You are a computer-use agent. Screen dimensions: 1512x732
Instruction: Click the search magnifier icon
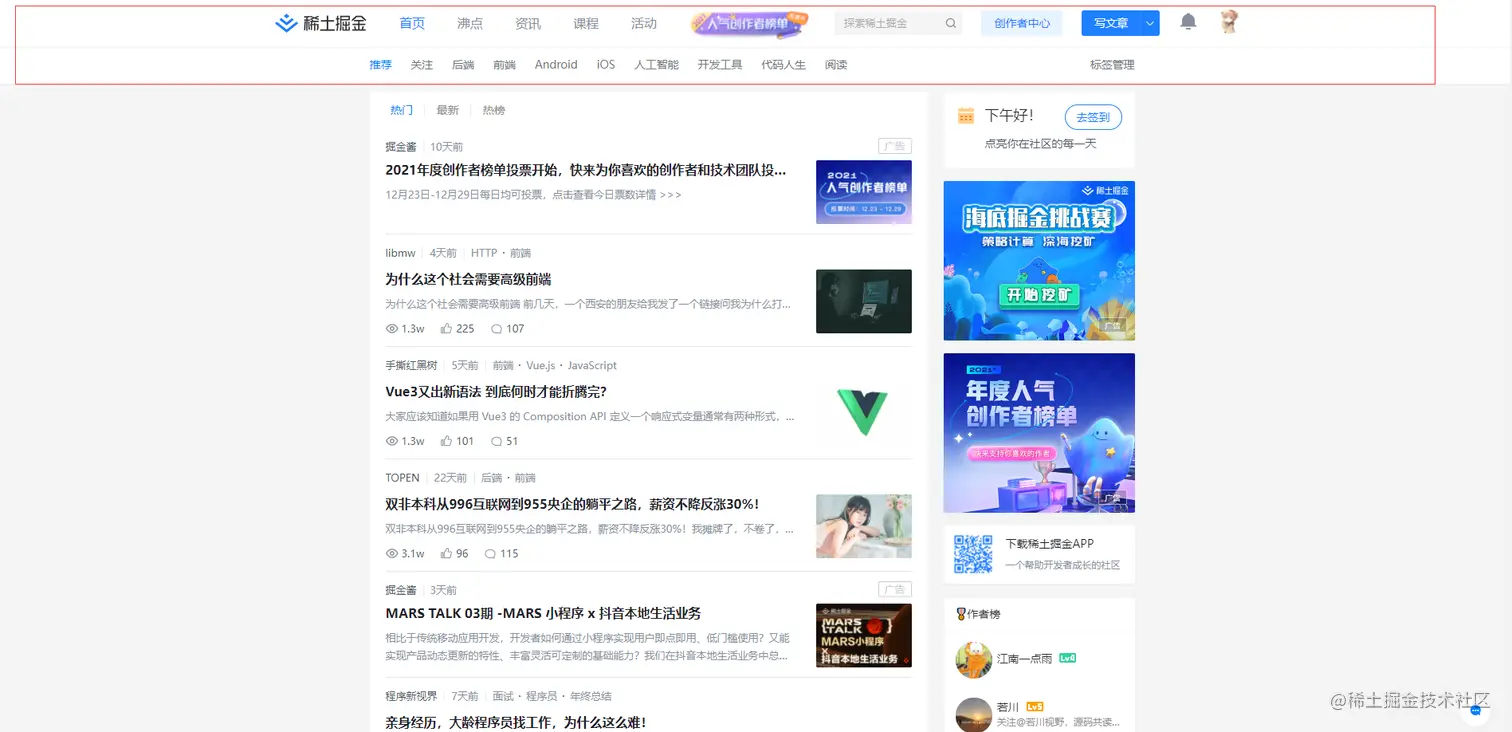pyautogui.click(x=950, y=22)
